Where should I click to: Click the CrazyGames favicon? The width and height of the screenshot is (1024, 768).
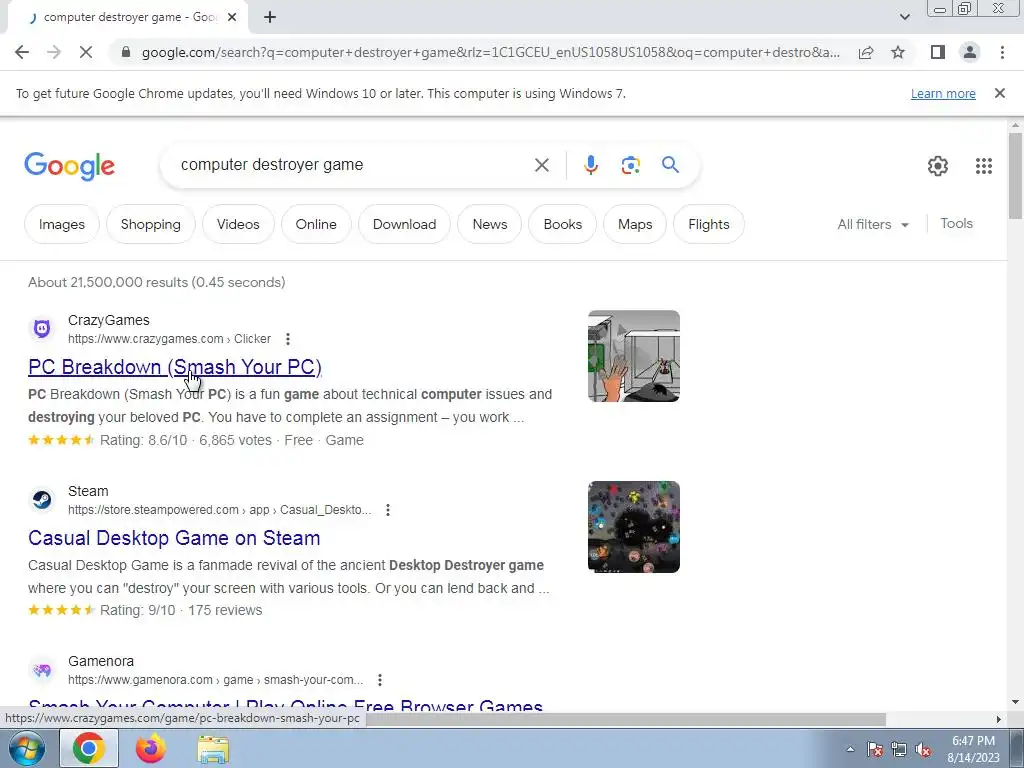(42, 328)
